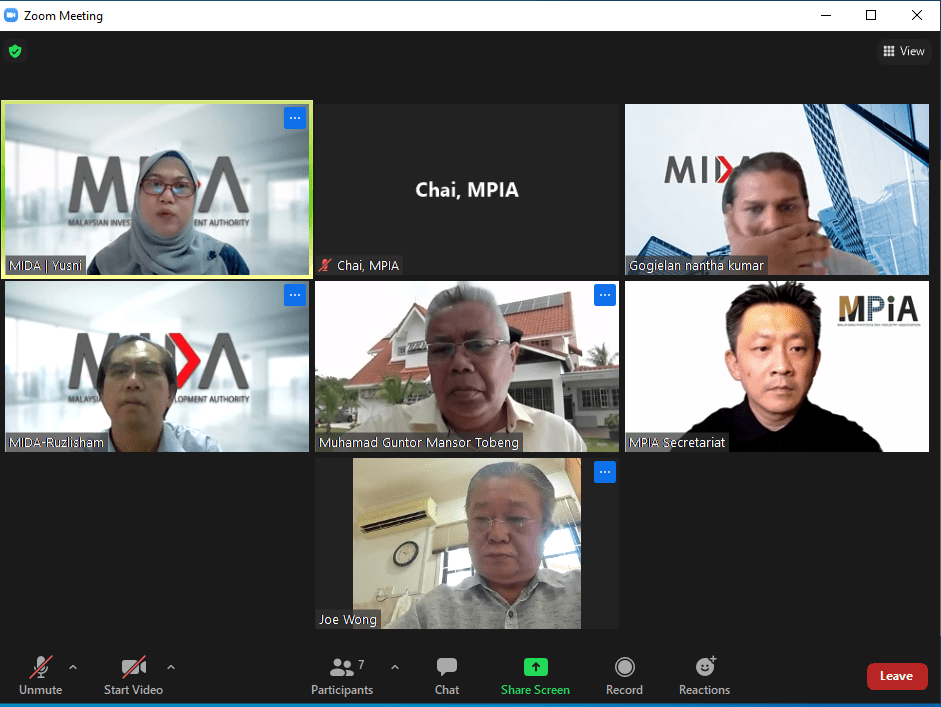
Task: Select the MPIA Secretariat video tile
Action: coord(777,366)
